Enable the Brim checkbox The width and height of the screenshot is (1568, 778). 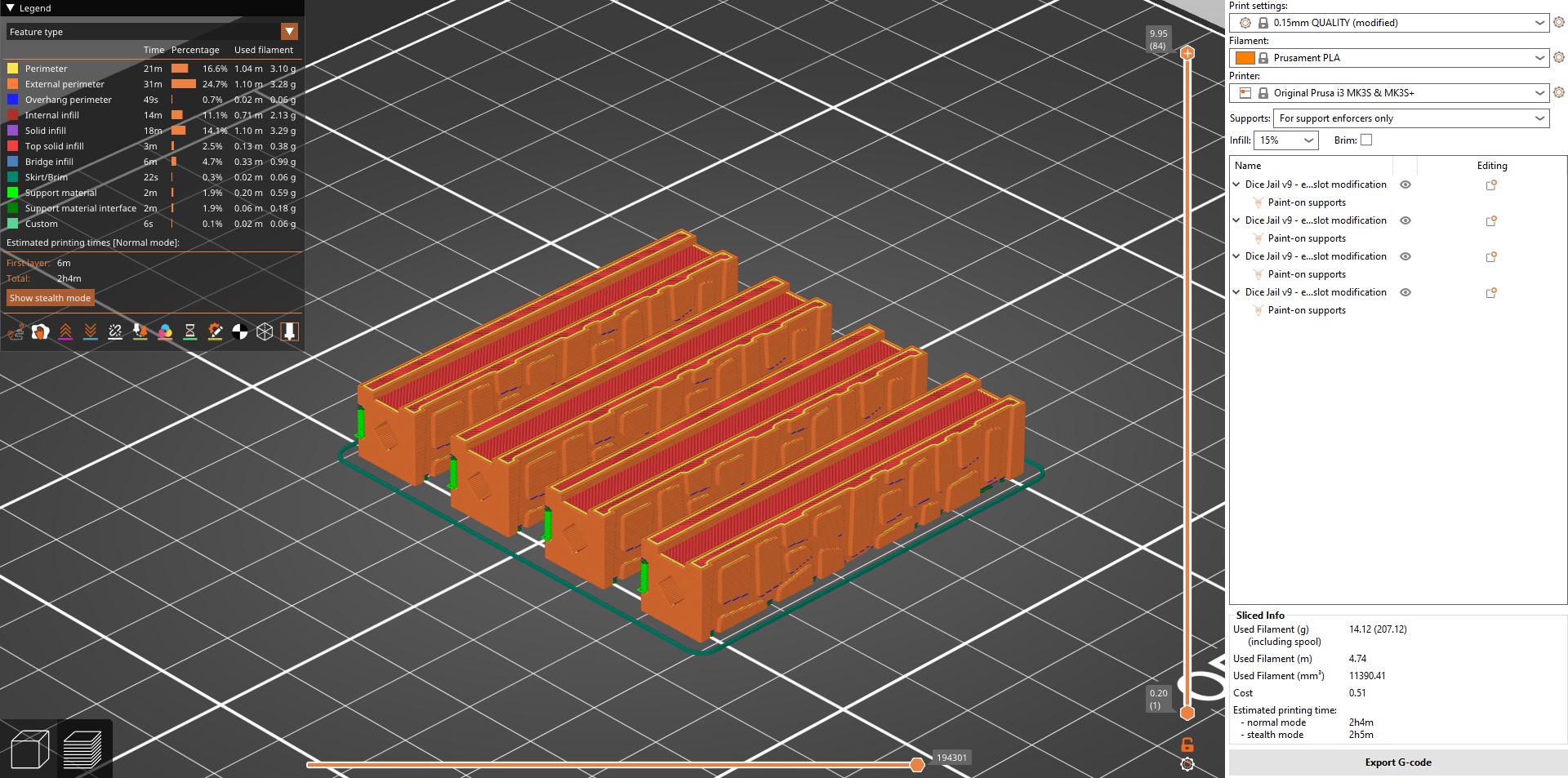point(1366,140)
